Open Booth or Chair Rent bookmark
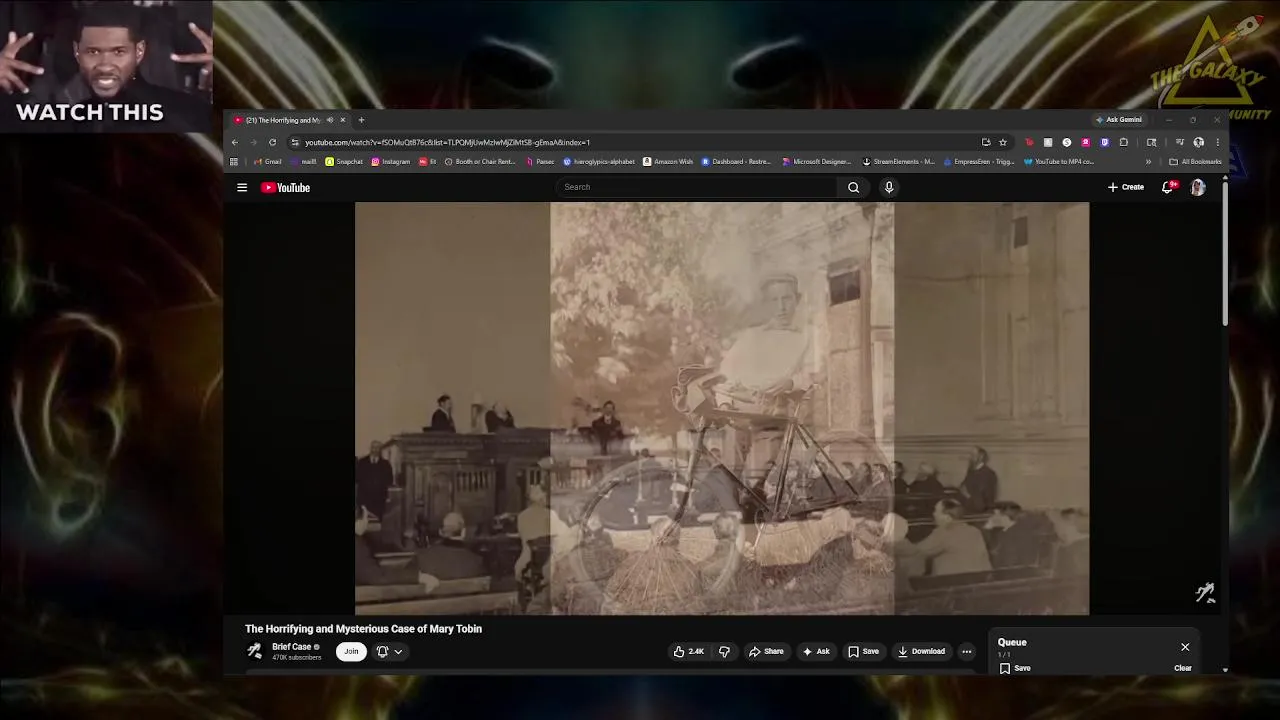The width and height of the screenshot is (1280, 720). (x=480, y=162)
